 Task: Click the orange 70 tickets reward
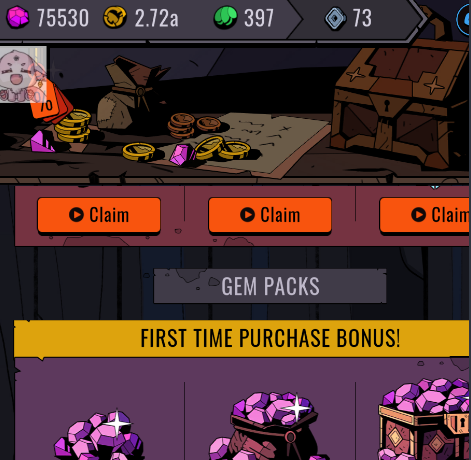point(50,102)
